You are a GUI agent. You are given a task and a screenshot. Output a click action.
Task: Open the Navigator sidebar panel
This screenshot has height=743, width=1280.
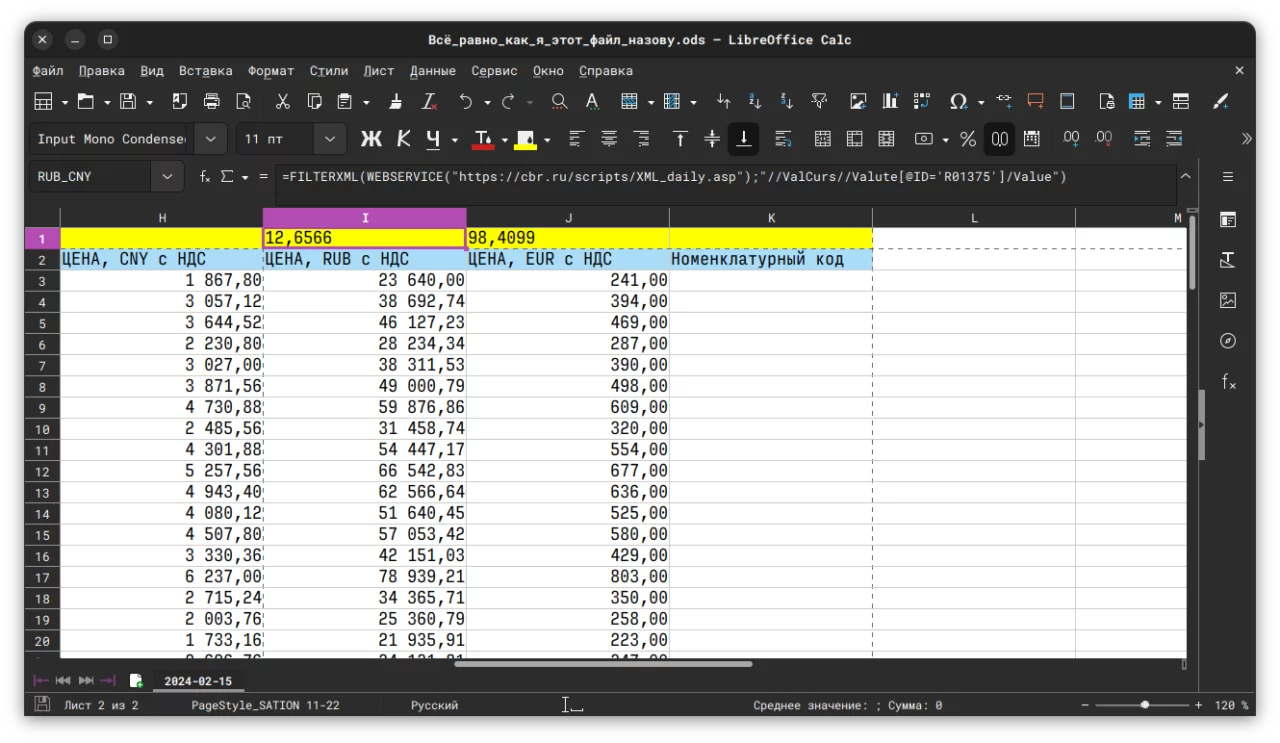pos(1228,340)
